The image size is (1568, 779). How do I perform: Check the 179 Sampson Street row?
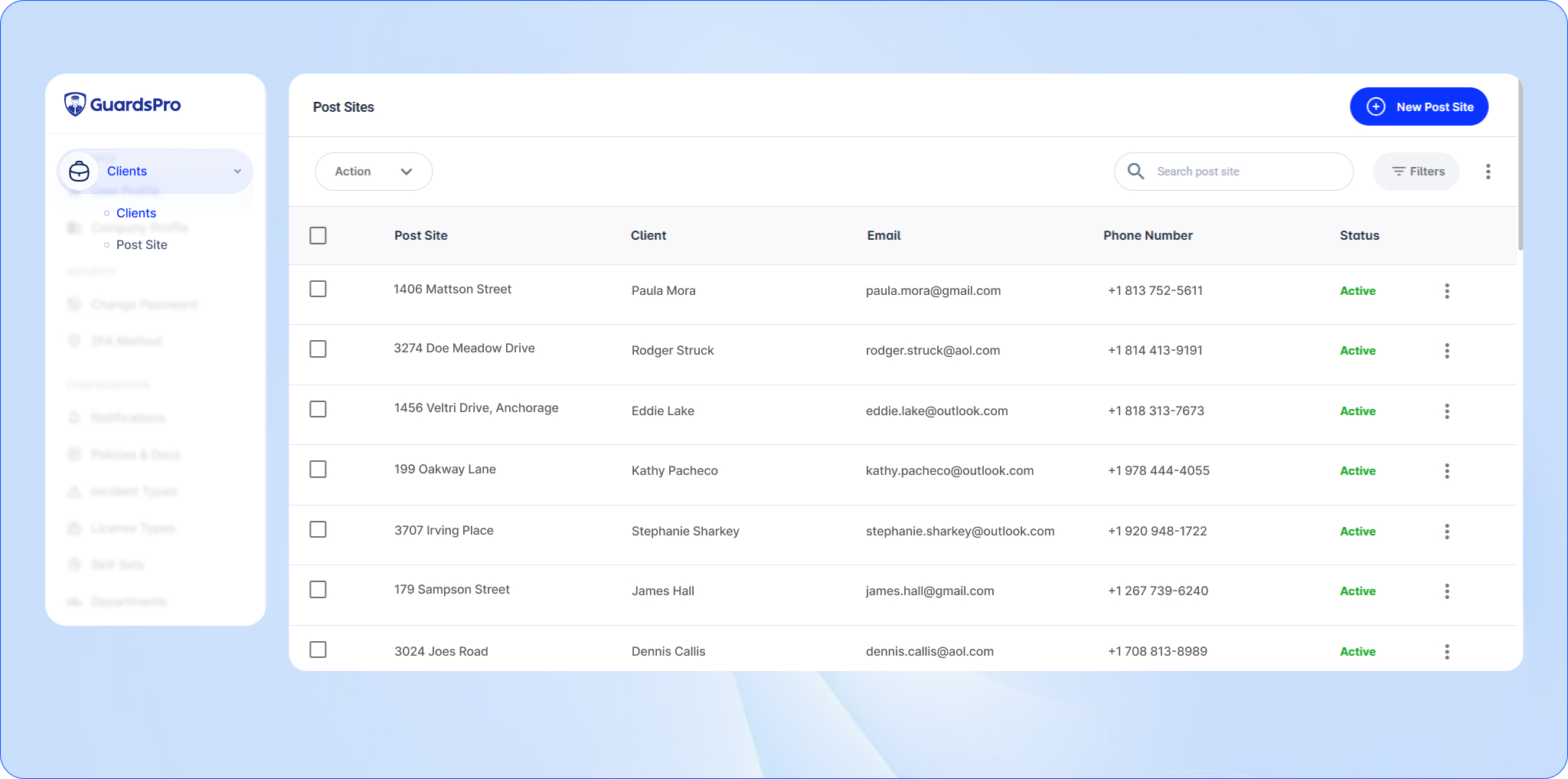[x=318, y=589]
